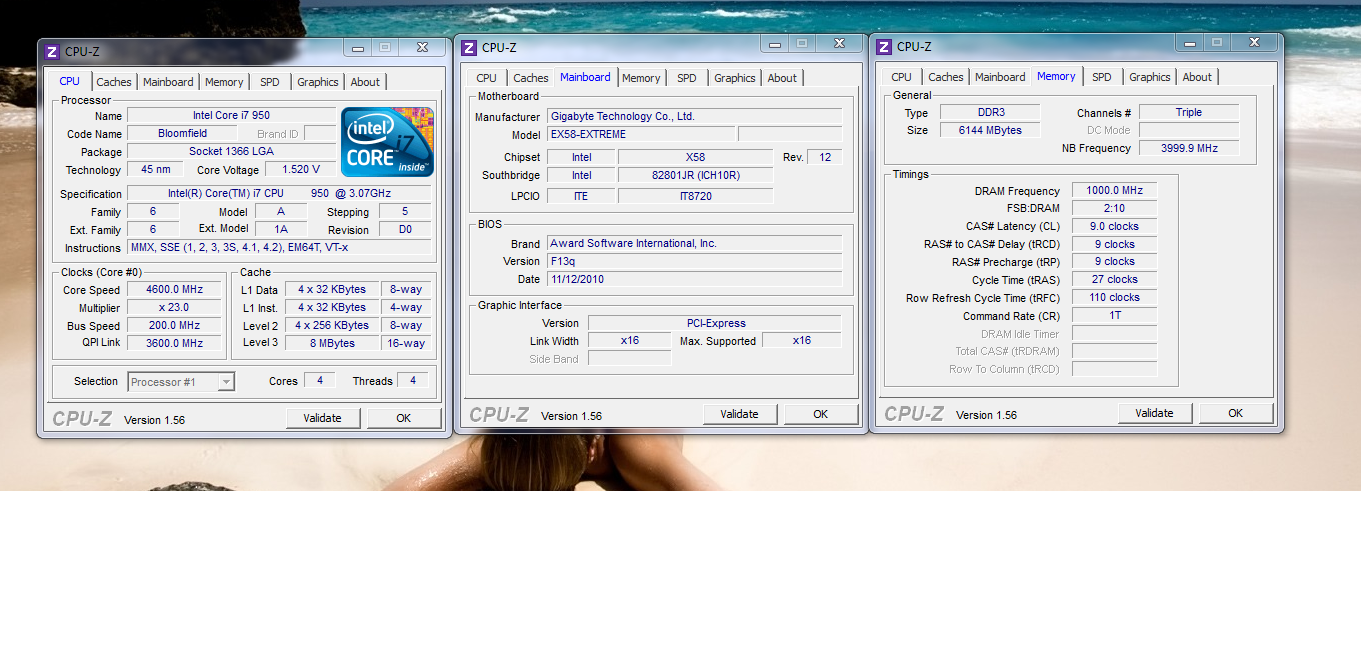This screenshot has width=1361, height=648.
Task: Select SPD tab in left CPU-Z window
Action: 270,82
